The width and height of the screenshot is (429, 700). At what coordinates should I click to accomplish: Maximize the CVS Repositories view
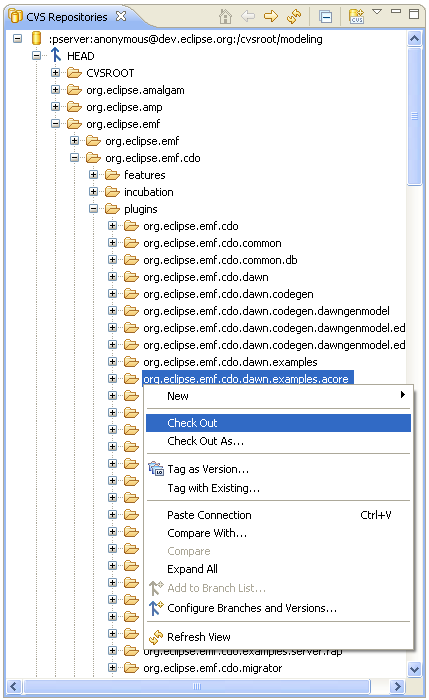tap(414, 14)
